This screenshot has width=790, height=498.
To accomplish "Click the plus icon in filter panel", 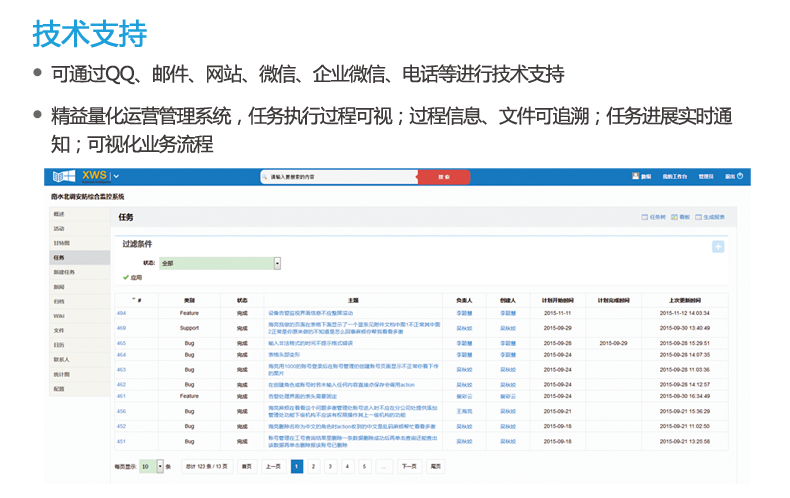I will (x=718, y=246).
